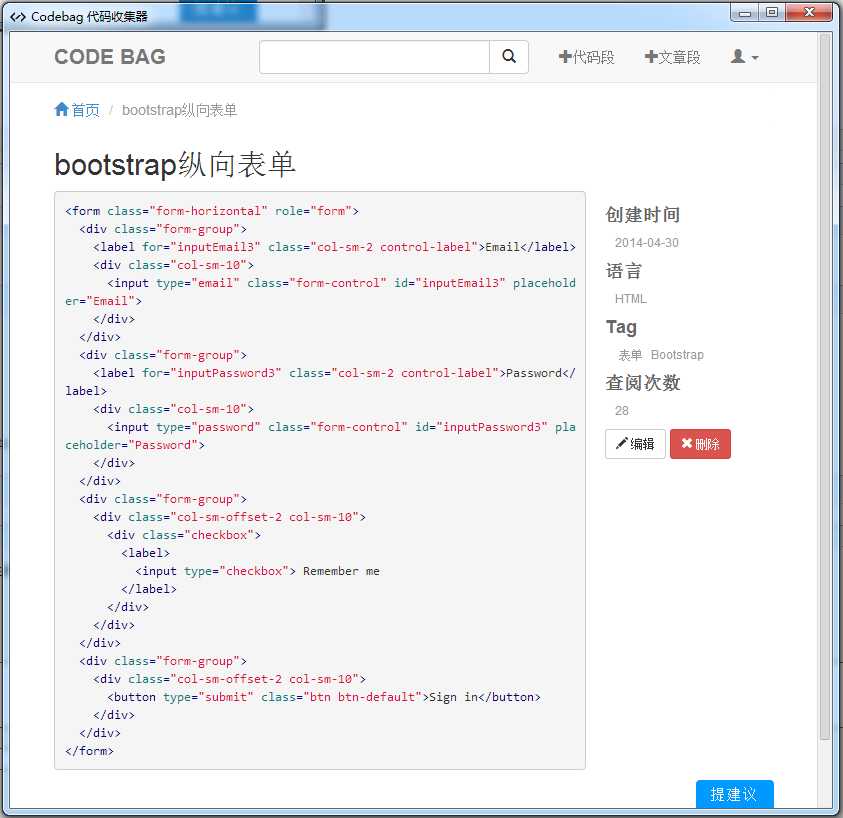Close the Codebag window
The image size is (843, 818).
click(x=809, y=12)
